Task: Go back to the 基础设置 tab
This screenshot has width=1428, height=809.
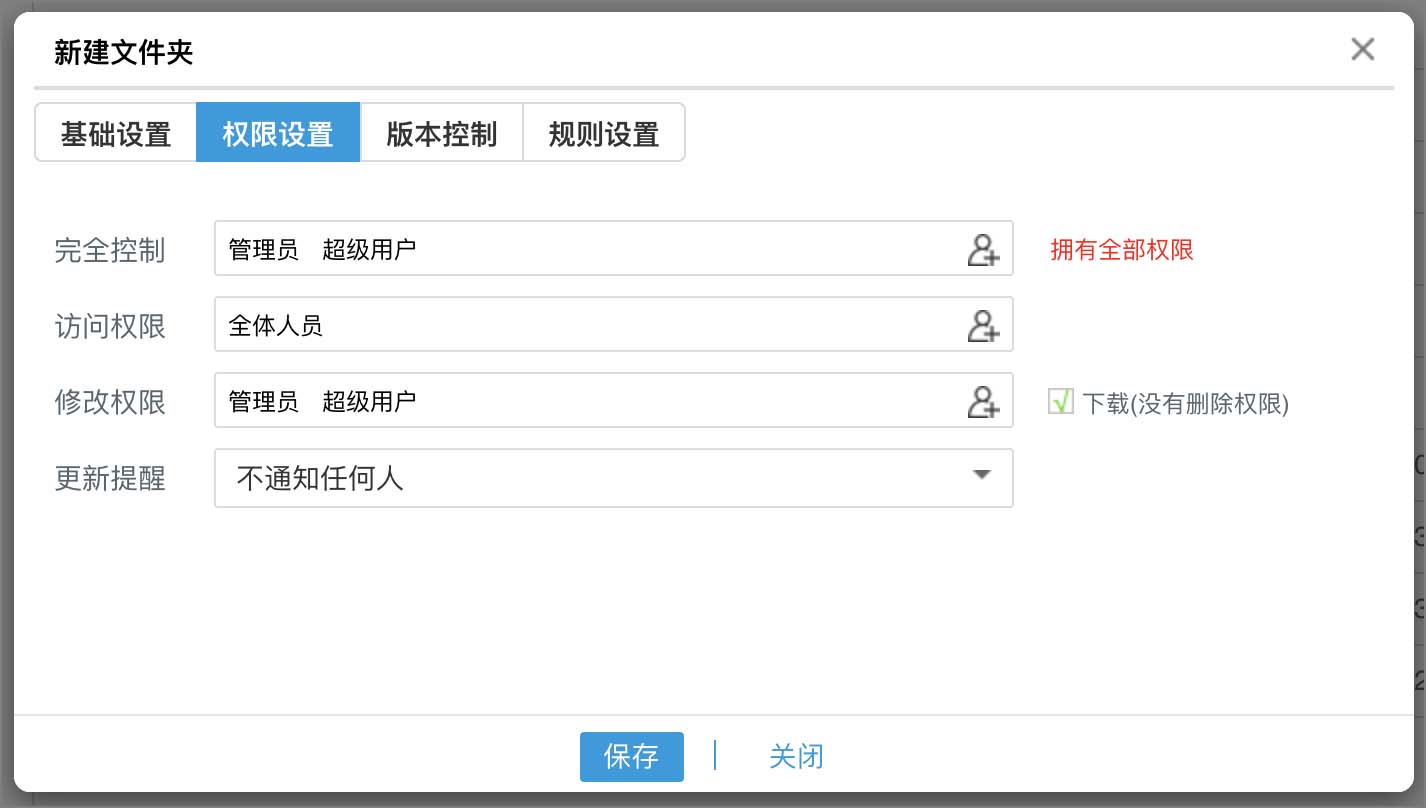Action: click(115, 134)
